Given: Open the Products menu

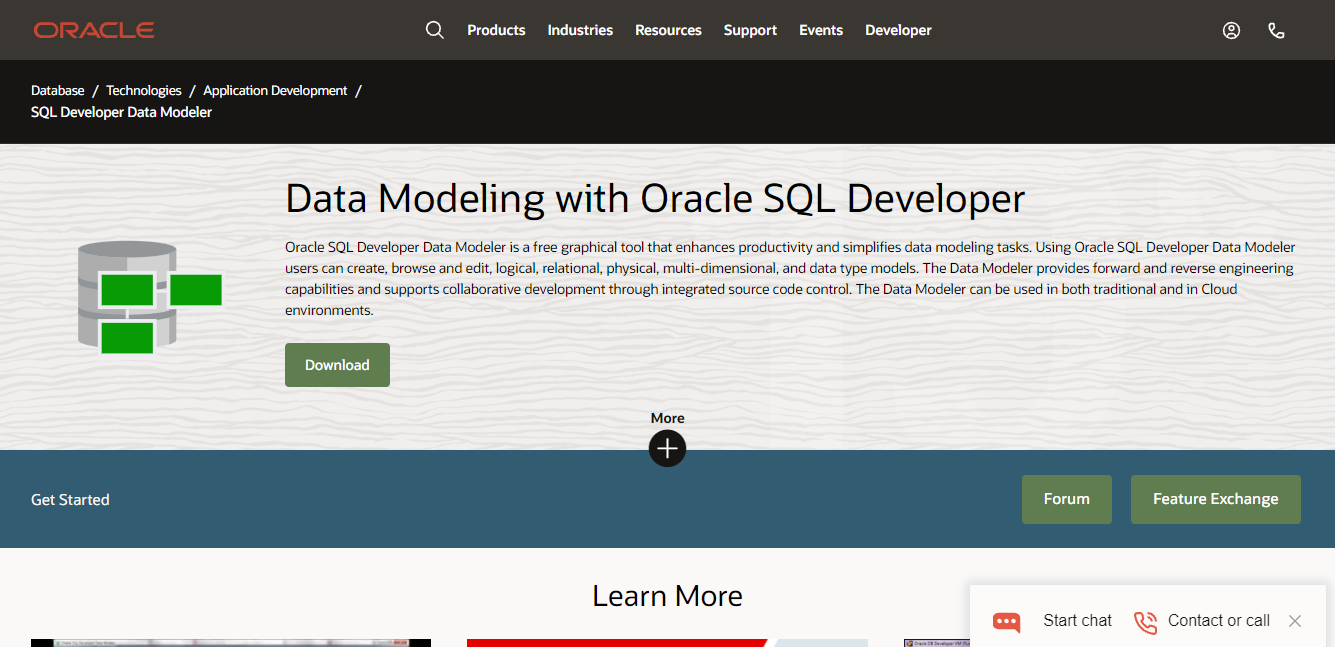Looking at the screenshot, I should click(496, 30).
